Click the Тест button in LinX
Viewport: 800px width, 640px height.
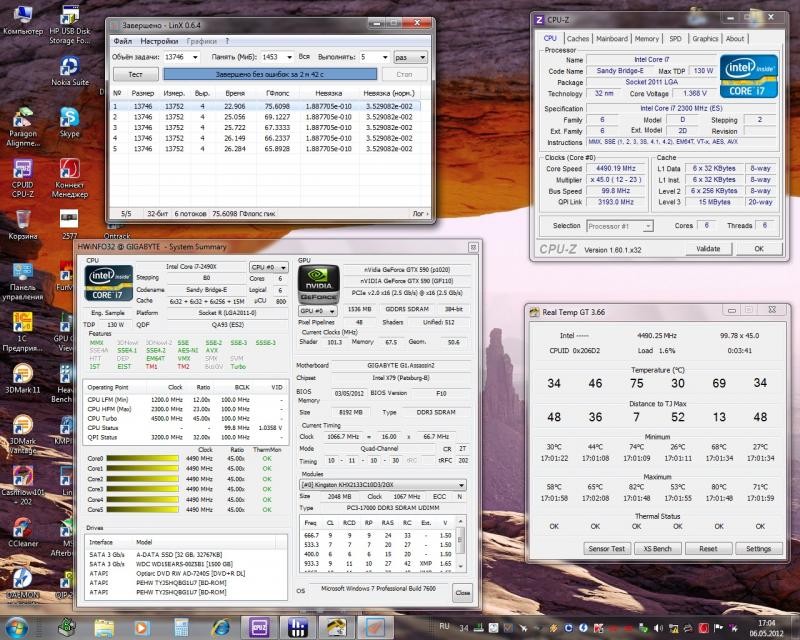[135, 75]
